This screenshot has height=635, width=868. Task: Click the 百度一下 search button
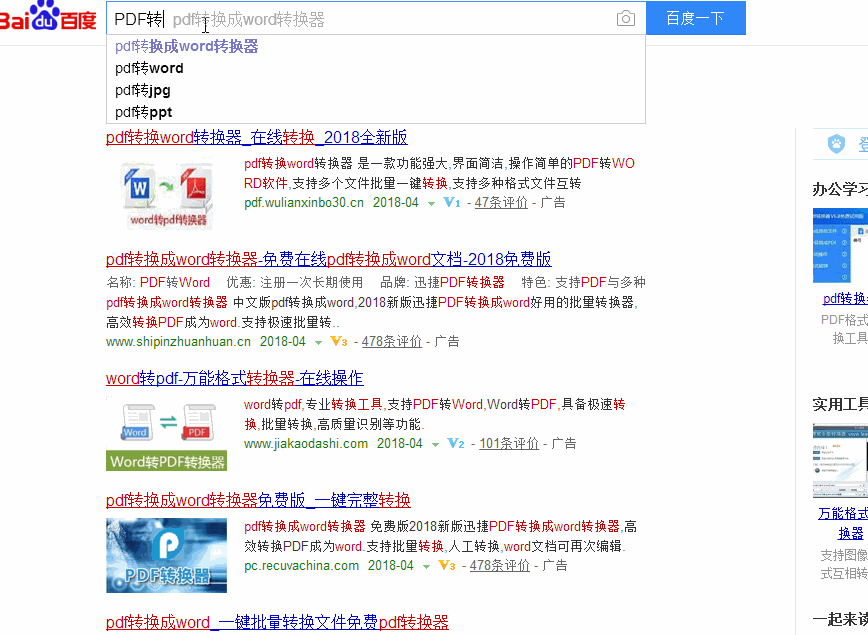[x=696, y=18]
